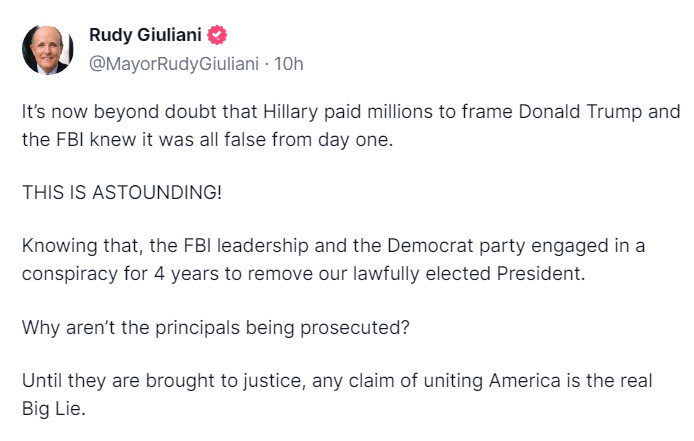Open Rudy Giuliani's profile picture
694x441 pixels.
47,49
